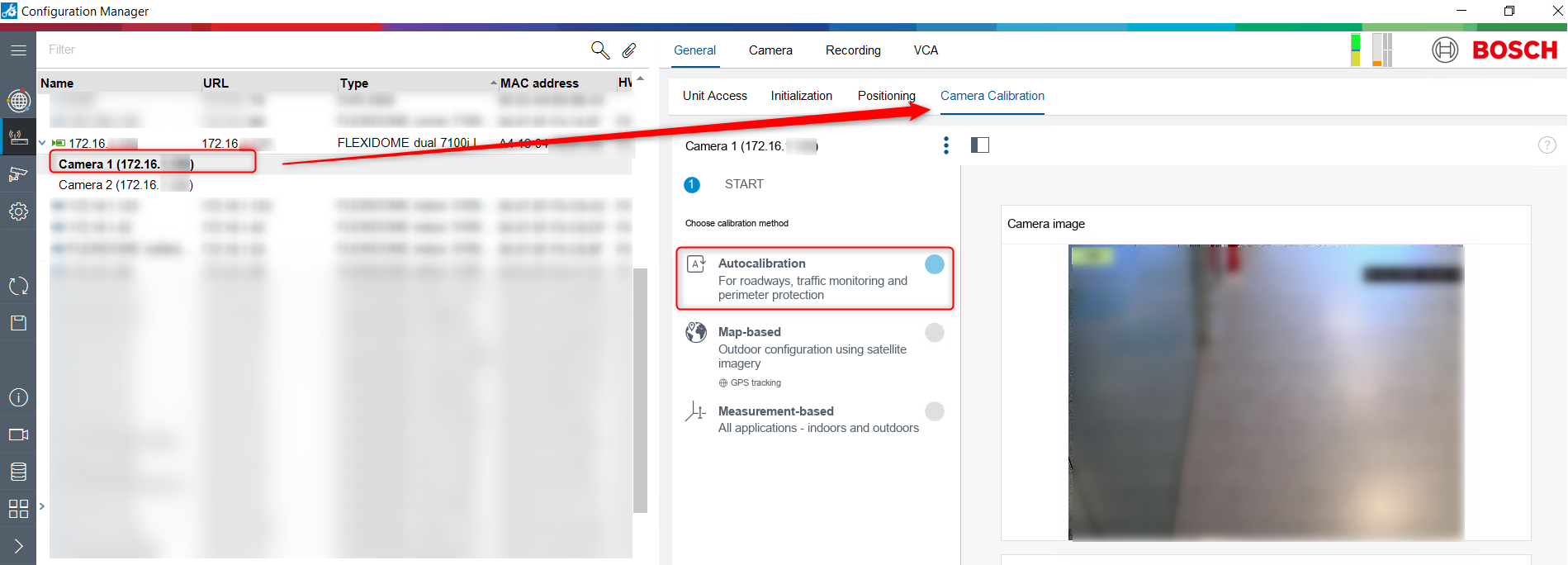Click the device list vertical scrollbar
1568x565 pixels.
click(640, 390)
